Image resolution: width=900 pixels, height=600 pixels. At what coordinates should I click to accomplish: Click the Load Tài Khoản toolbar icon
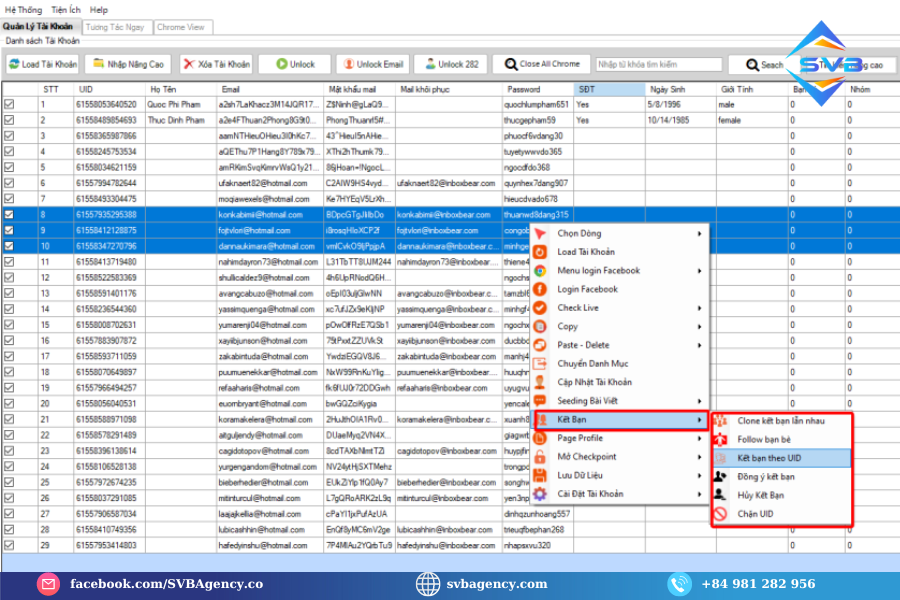tap(15, 64)
